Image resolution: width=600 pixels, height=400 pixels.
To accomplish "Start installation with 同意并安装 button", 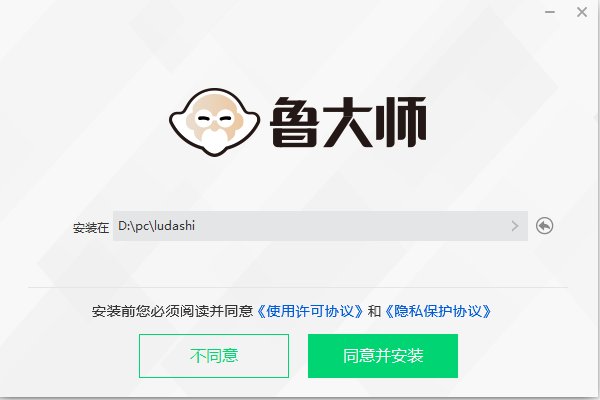I will click(383, 356).
